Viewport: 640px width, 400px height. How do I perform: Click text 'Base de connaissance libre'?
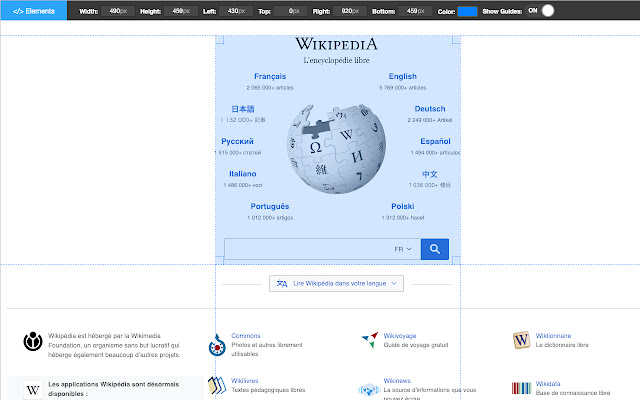tap(573, 393)
